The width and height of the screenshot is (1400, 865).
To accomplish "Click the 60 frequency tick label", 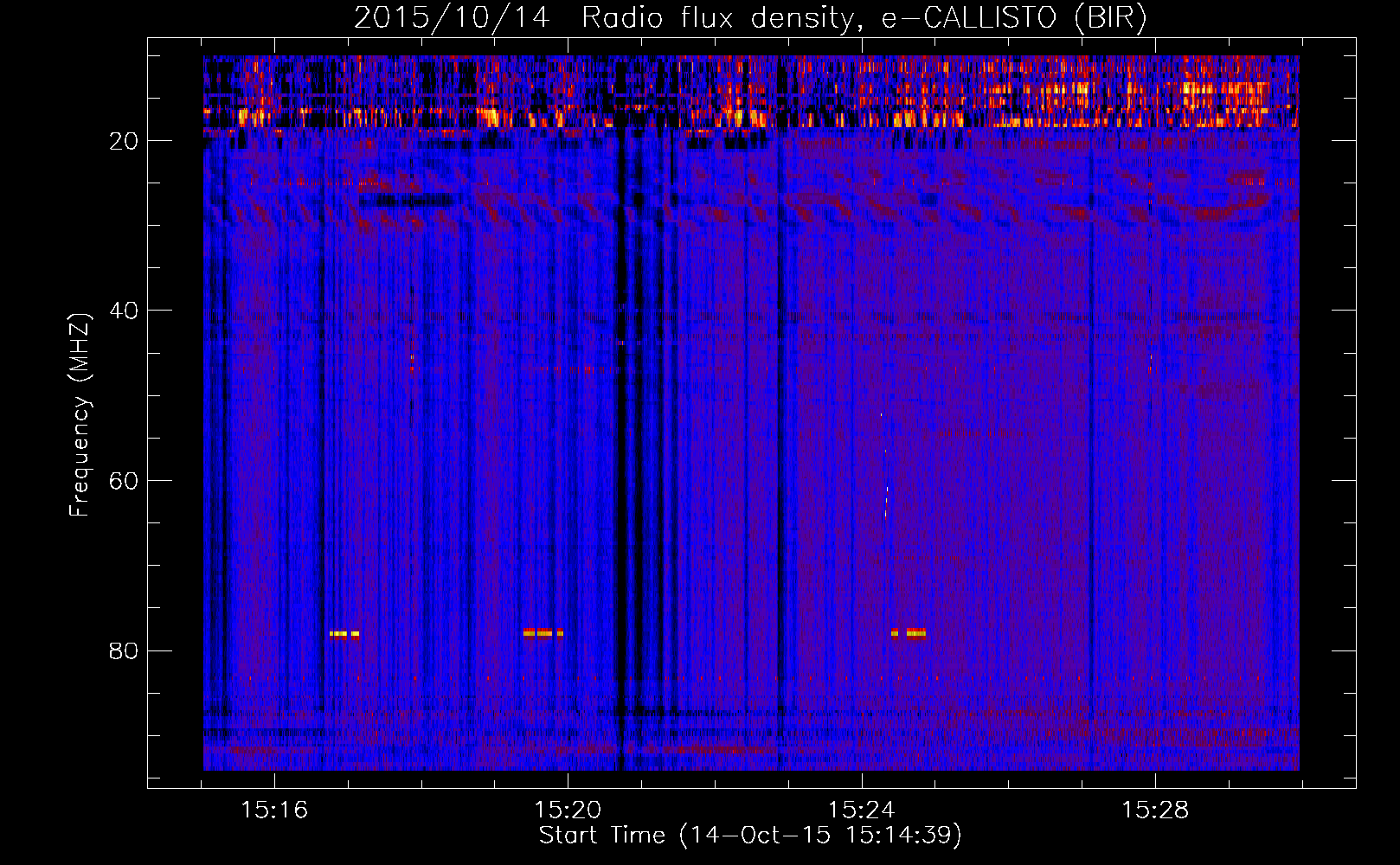I will point(124,481).
